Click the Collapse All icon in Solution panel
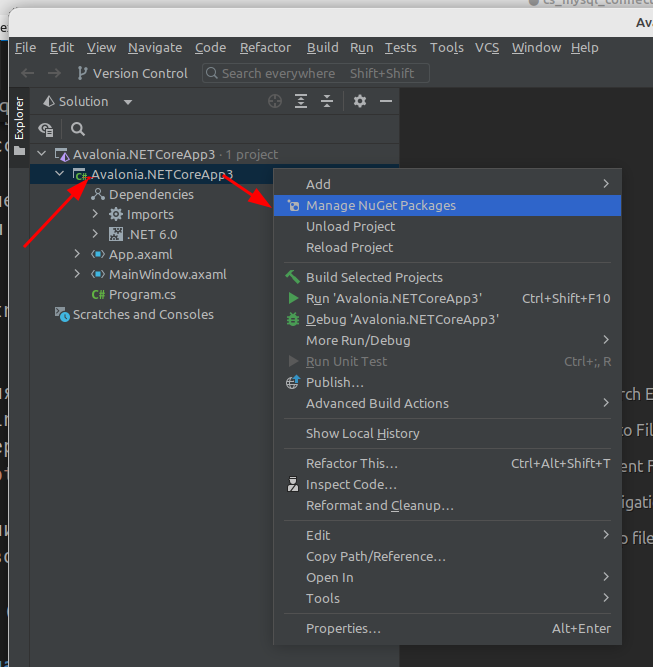653x667 pixels. [327, 101]
